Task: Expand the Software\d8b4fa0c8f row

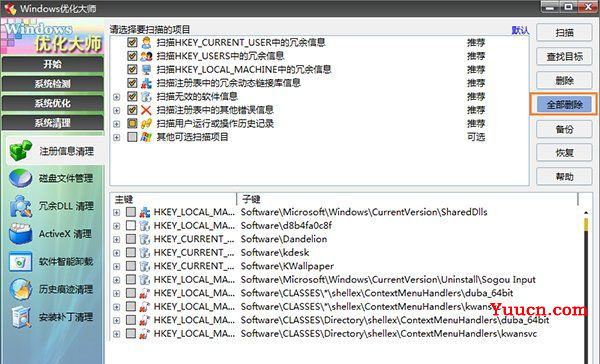Action: point(116,226)
